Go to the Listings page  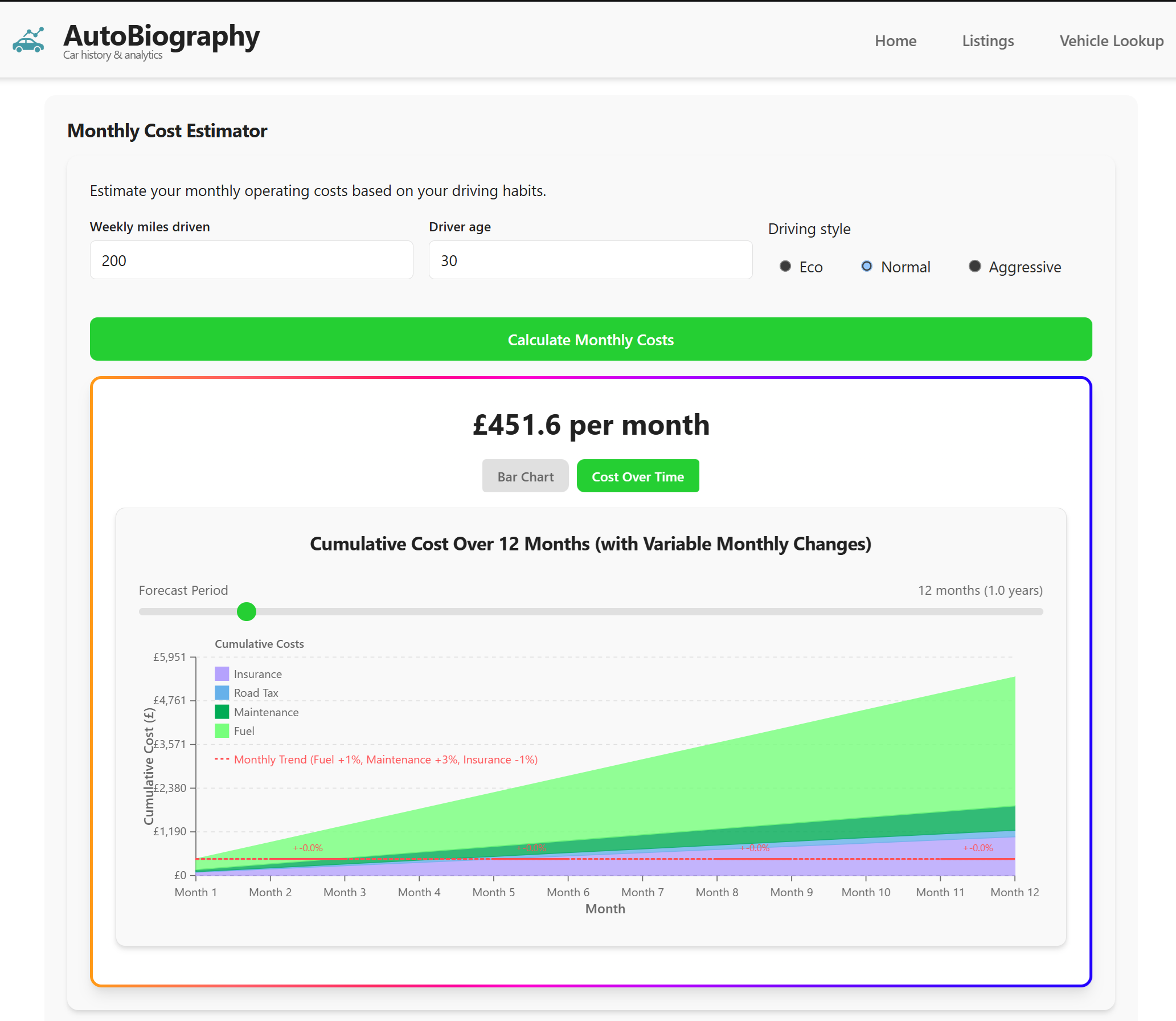[987, 41]
